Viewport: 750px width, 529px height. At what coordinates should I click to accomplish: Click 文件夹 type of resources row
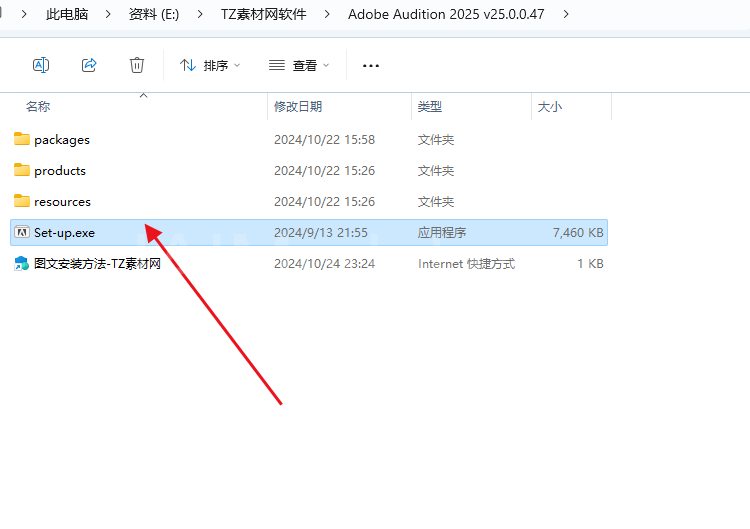[436, 202]
